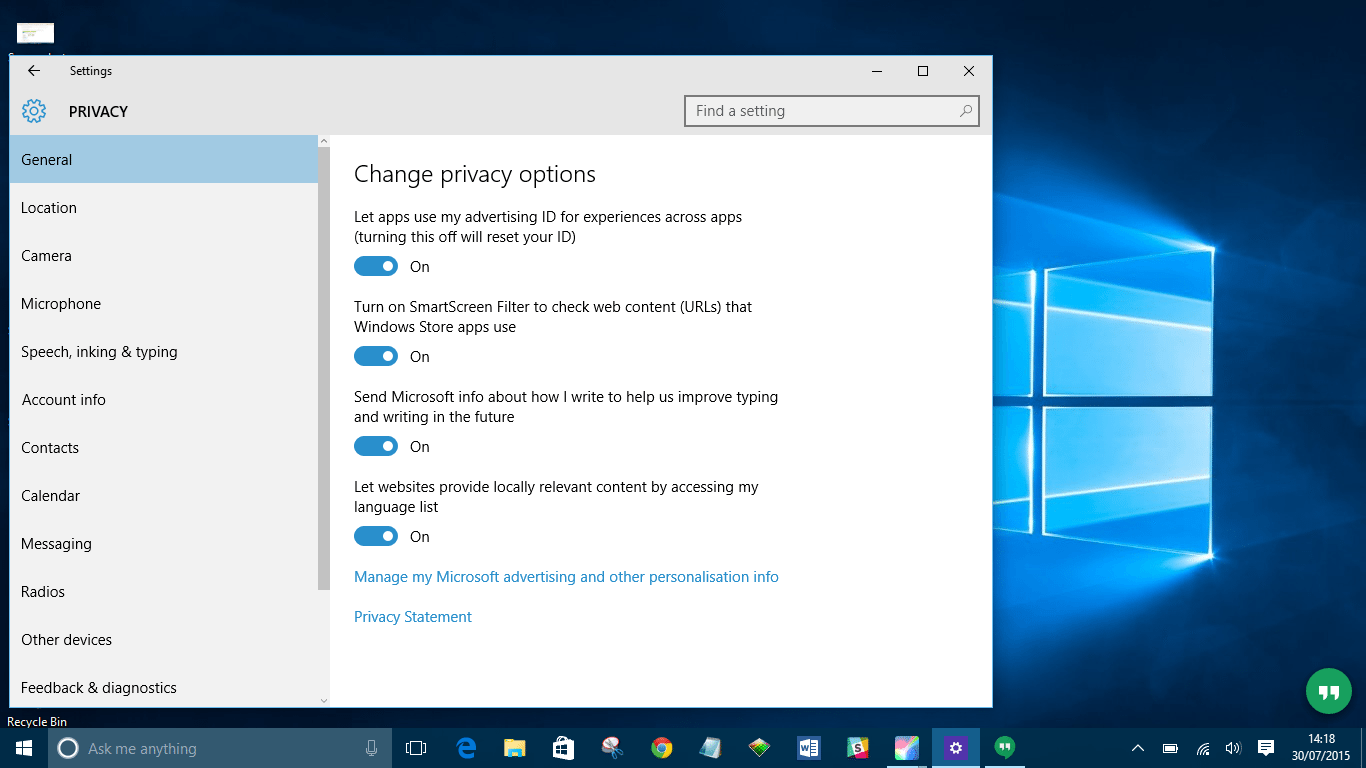
Task: Open Task View on the taskbar
Action: [416, 748]
